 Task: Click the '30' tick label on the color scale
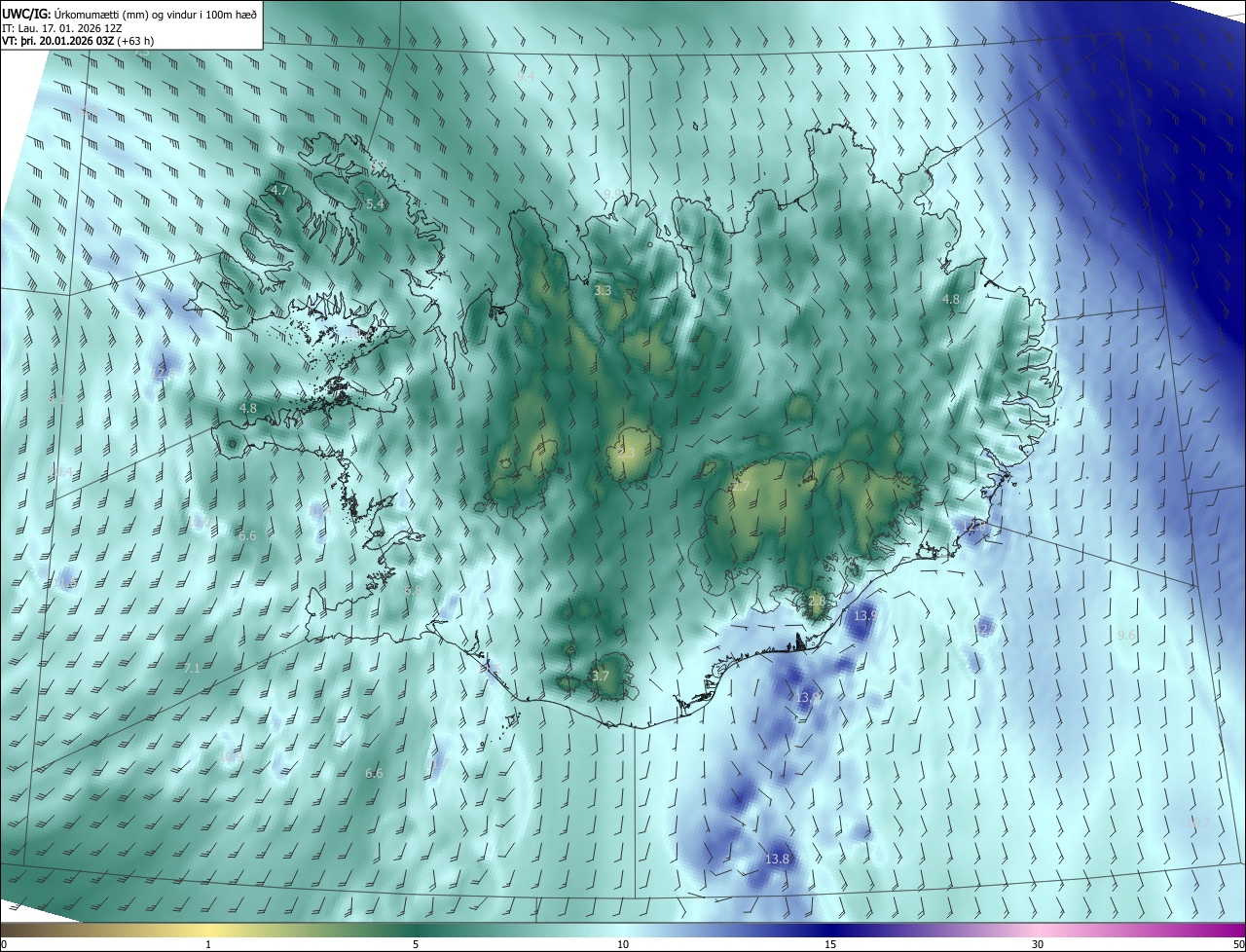(x=1038, y=945)
